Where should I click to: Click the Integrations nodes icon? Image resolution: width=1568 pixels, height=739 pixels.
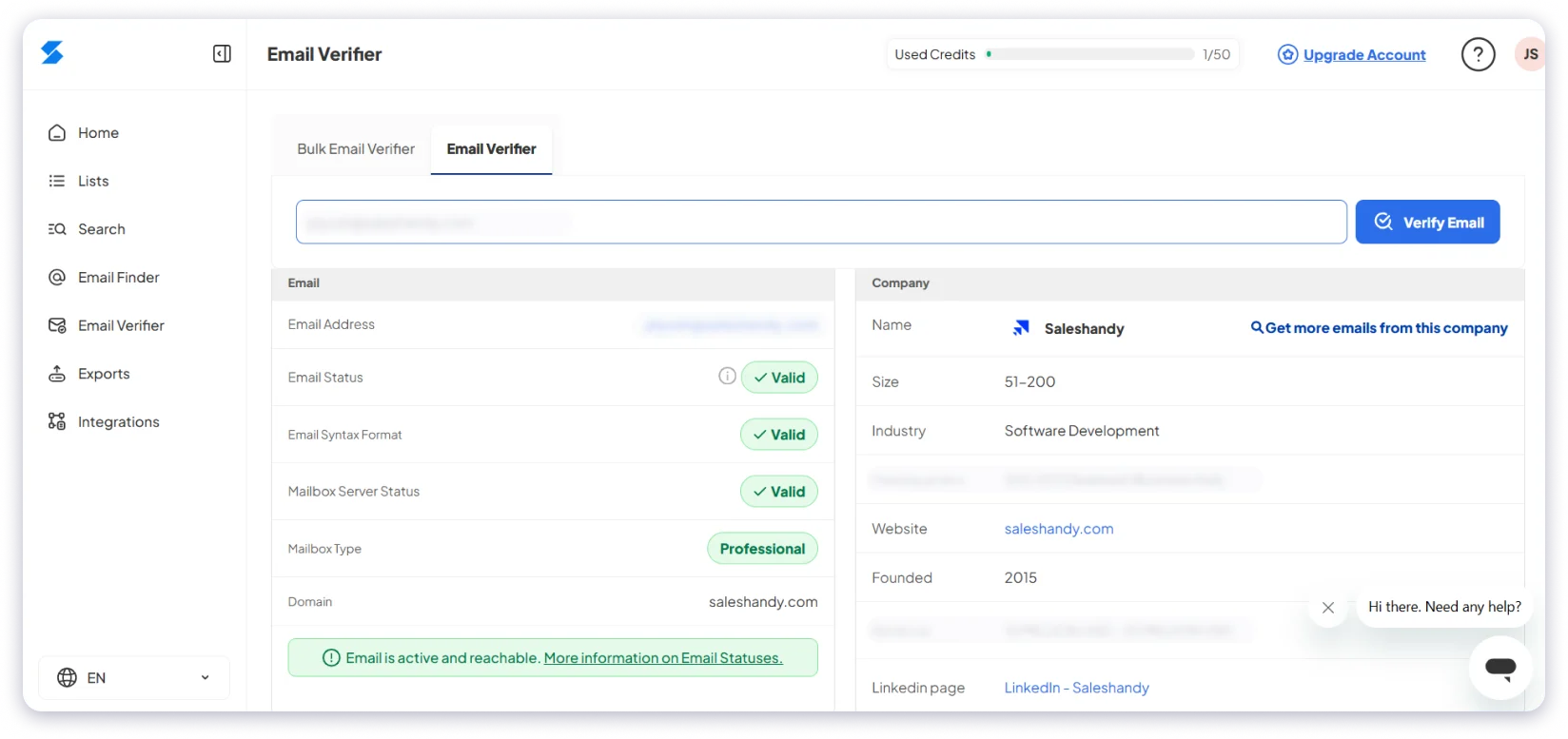[x=57, y=421]
